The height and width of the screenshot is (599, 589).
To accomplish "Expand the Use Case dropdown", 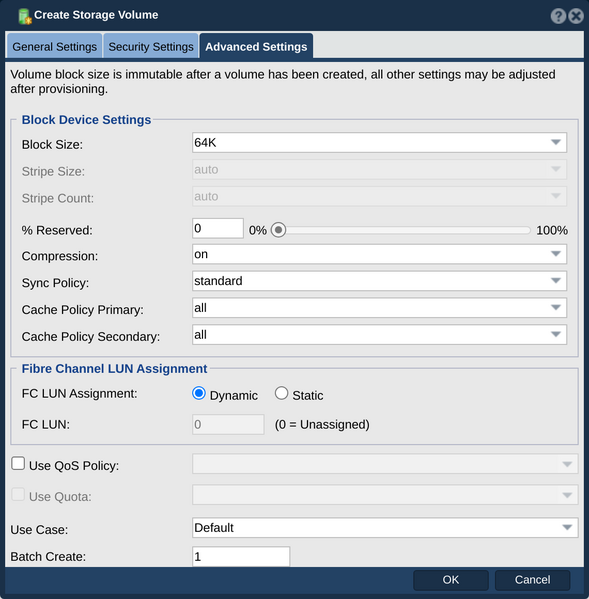I will [385, 528].
